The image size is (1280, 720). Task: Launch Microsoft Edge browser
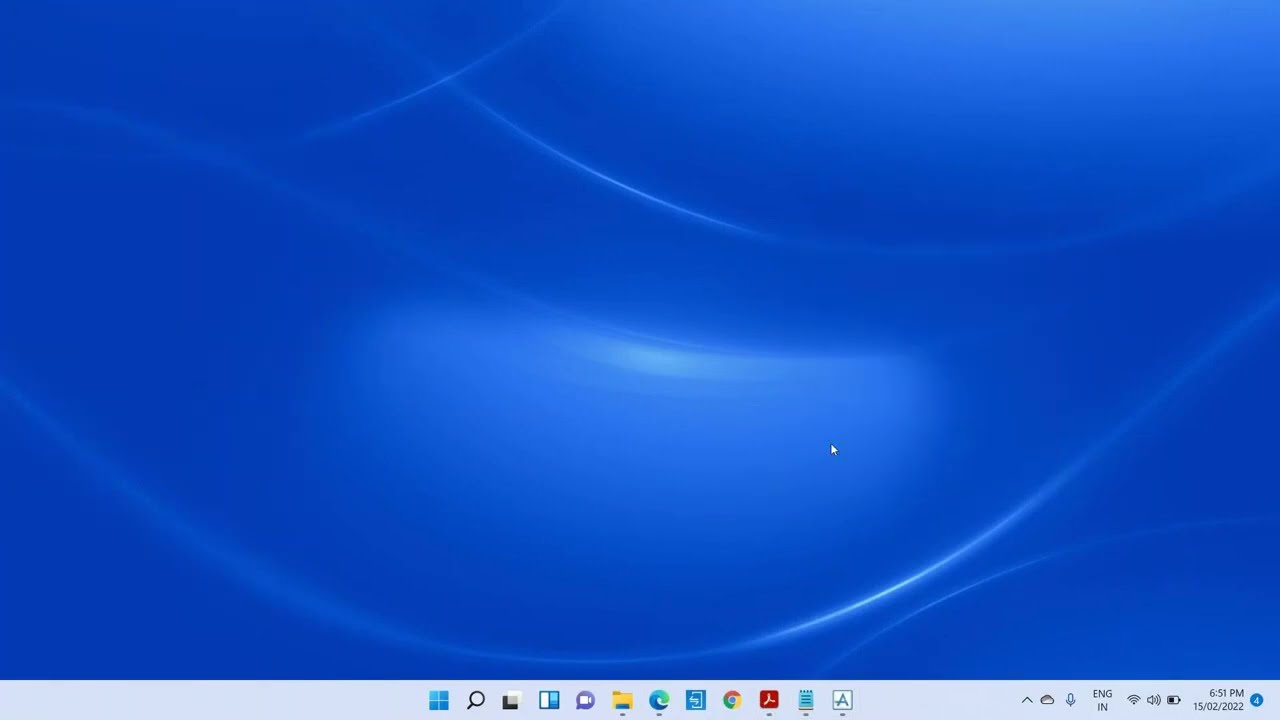(x=659, y=700)
